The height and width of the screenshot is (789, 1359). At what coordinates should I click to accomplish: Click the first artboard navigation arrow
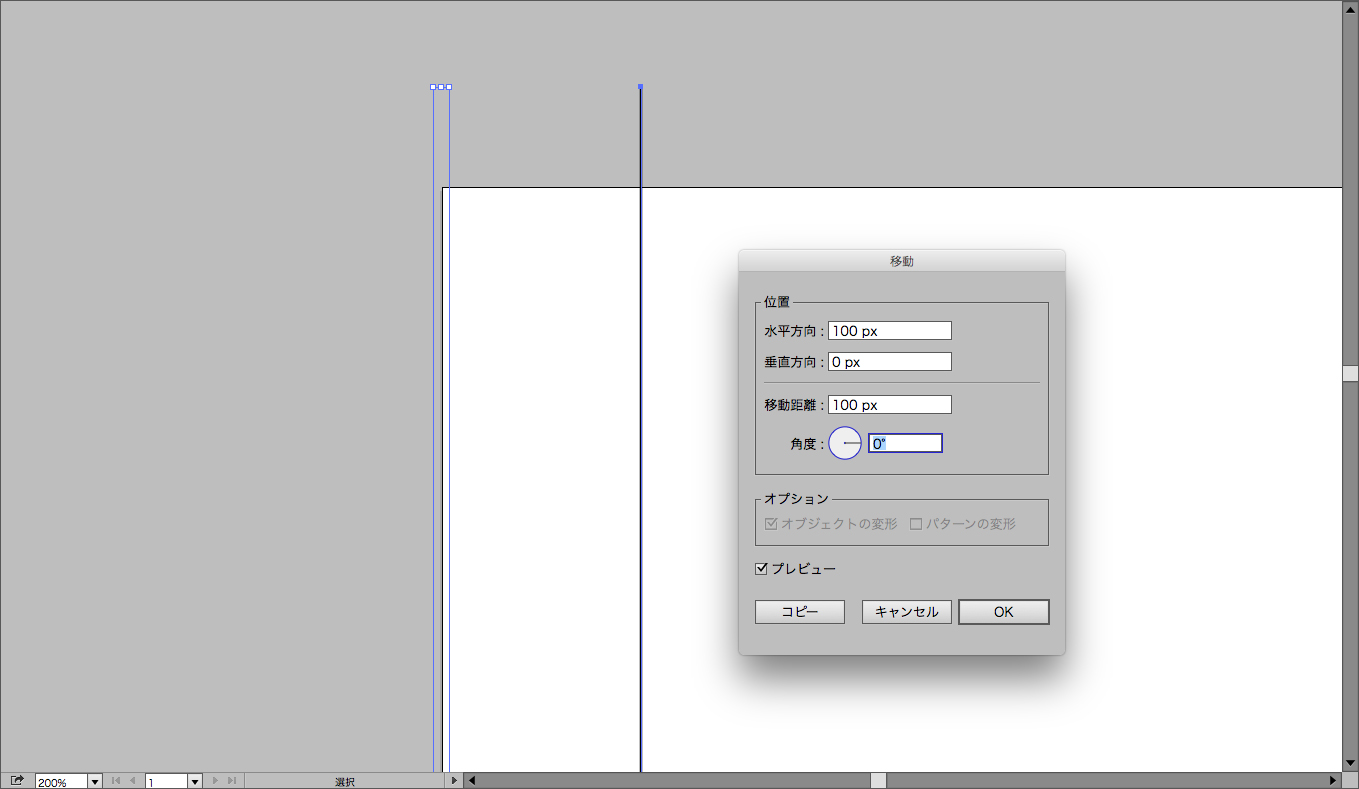(x=116, y=781)
